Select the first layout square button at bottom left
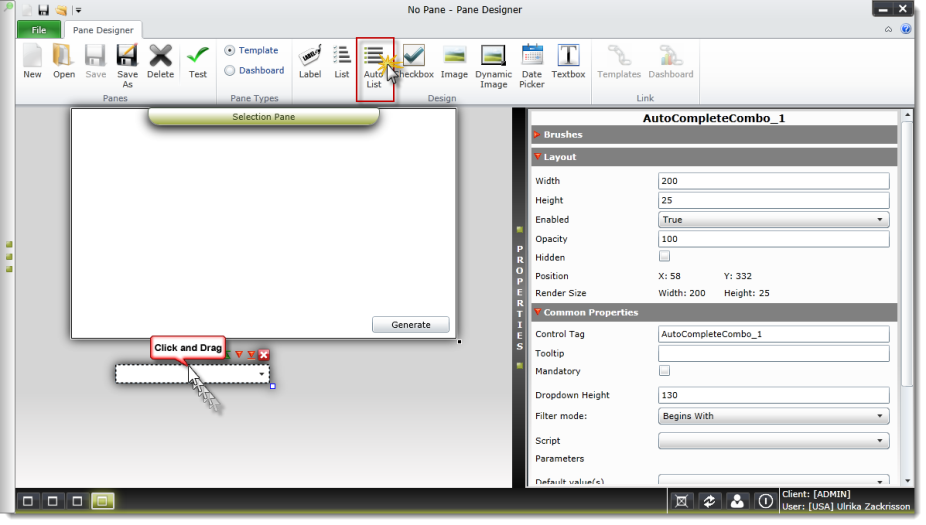The width and height of the screenshot is (926, 525). (28, 501)
